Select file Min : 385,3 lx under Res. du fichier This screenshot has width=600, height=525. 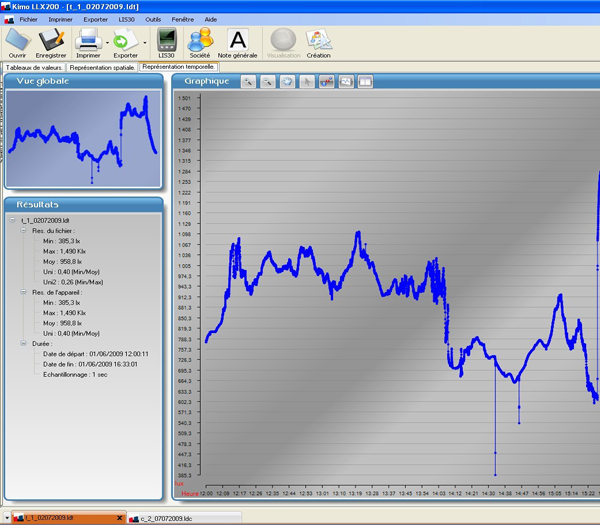click(x=62, y=241)
